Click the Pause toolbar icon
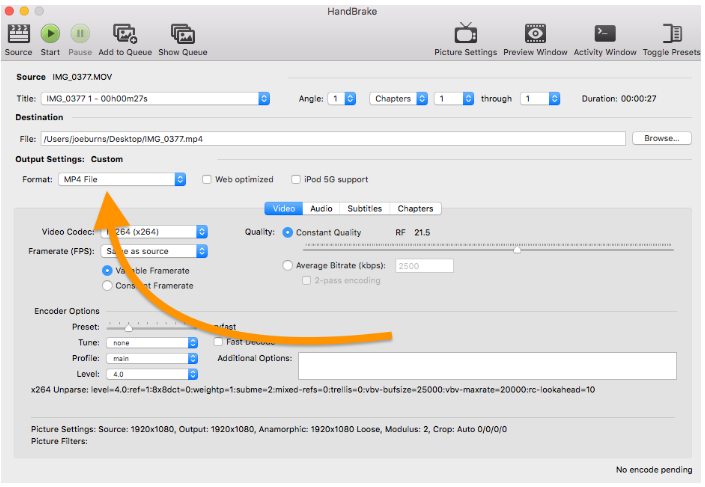Viewport: 705px width, 487px height. click(x=80, y=34)
